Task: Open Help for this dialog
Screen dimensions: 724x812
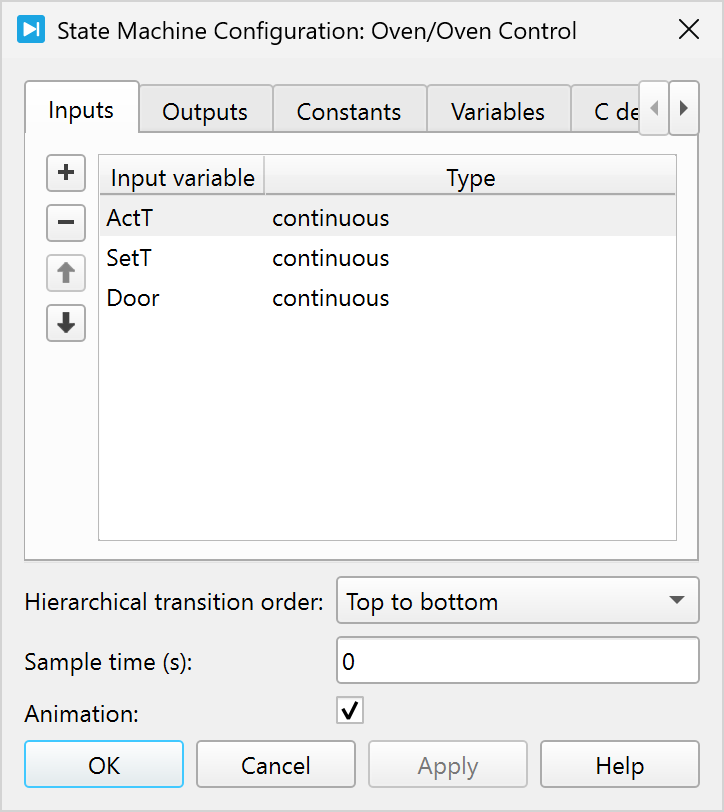Action: (x=619, y=766)
